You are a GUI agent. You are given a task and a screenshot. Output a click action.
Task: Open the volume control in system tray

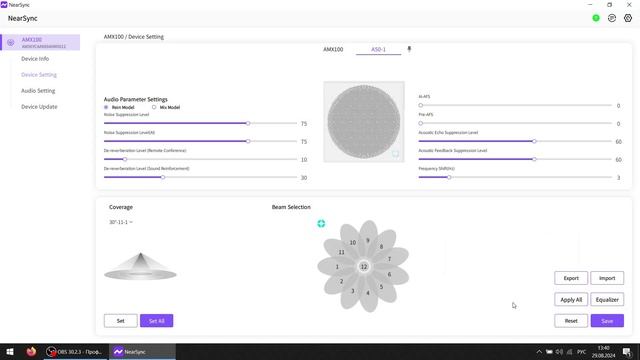click(559, 352)
